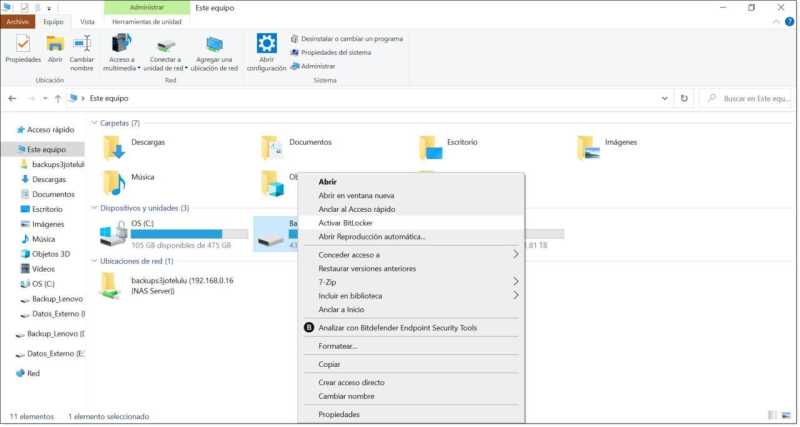Open the Música folder icon
Viewport: 800px width, 427px height.
point(114,183)
